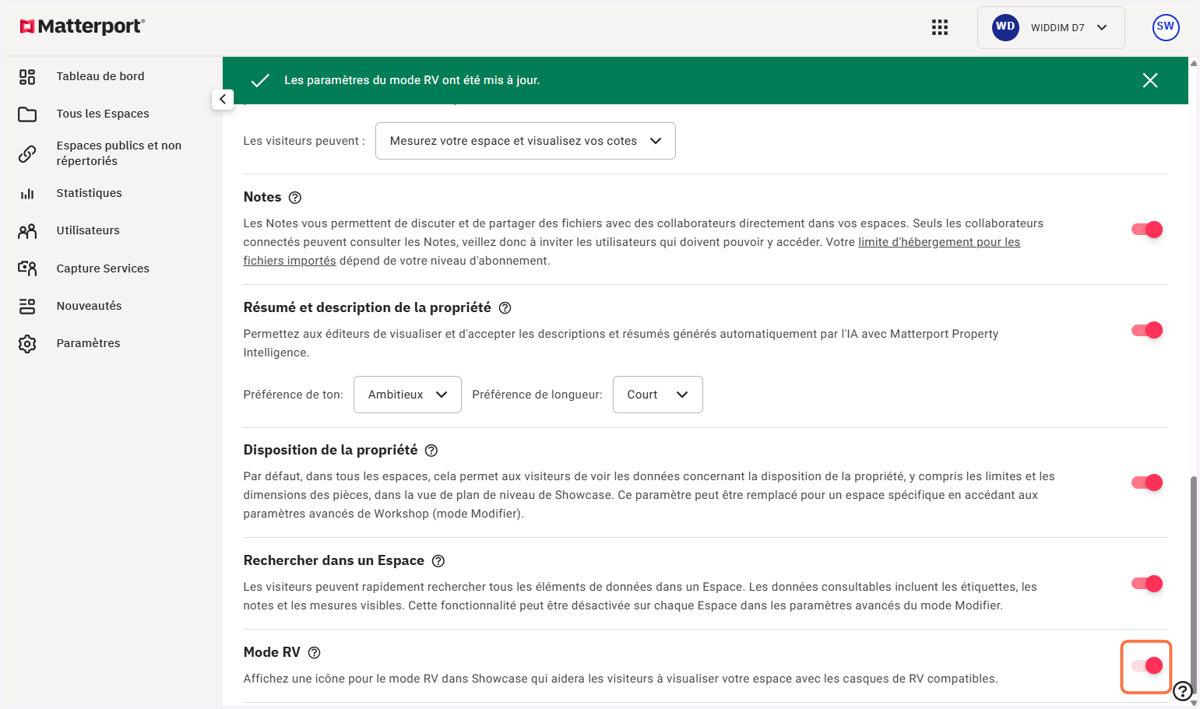Click the Nouveautés icon
Screen dimensions: 1200x709
click(27, 306)
